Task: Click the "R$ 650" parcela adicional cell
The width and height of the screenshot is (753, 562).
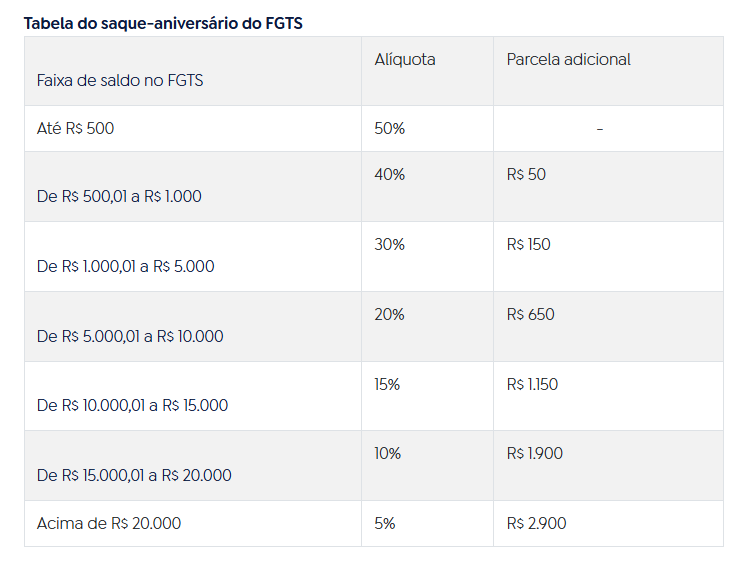Action: pyautogui.click(x=530, y=315)
